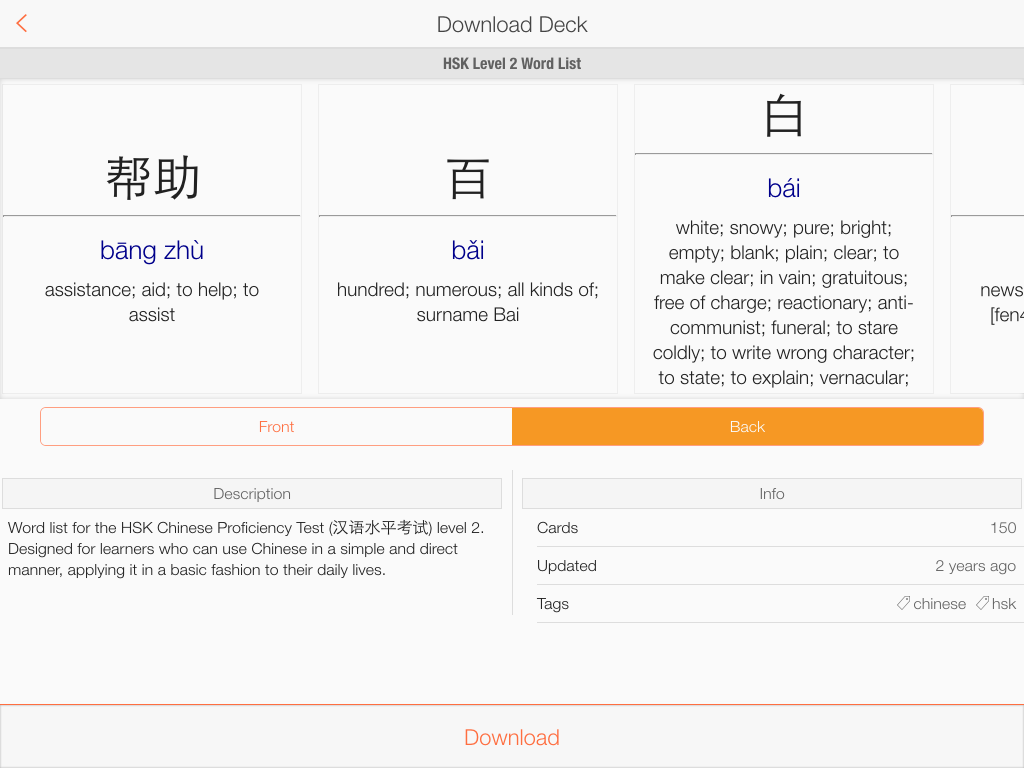Download the HSK Level 2 deck
The height and width of the screenshot is (768, 1024).
pos(512,737)
